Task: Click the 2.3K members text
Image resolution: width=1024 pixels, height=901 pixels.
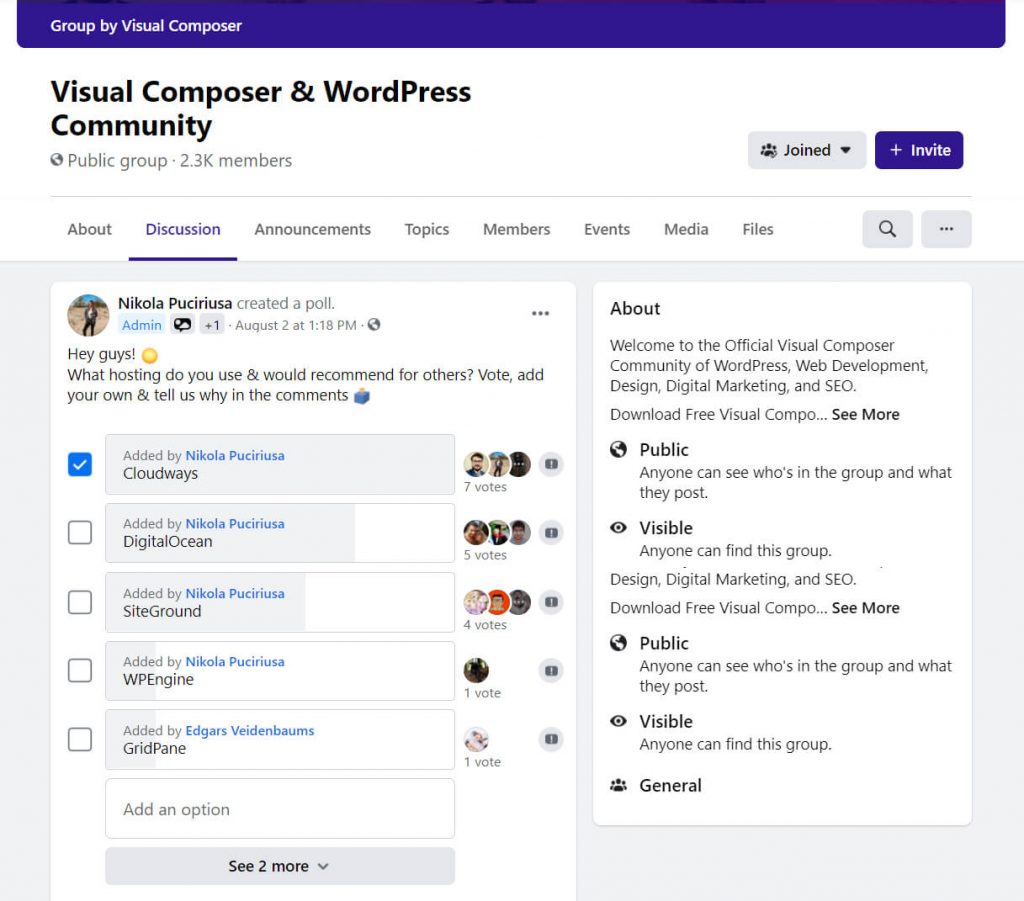Action: [x=236, y=161]
